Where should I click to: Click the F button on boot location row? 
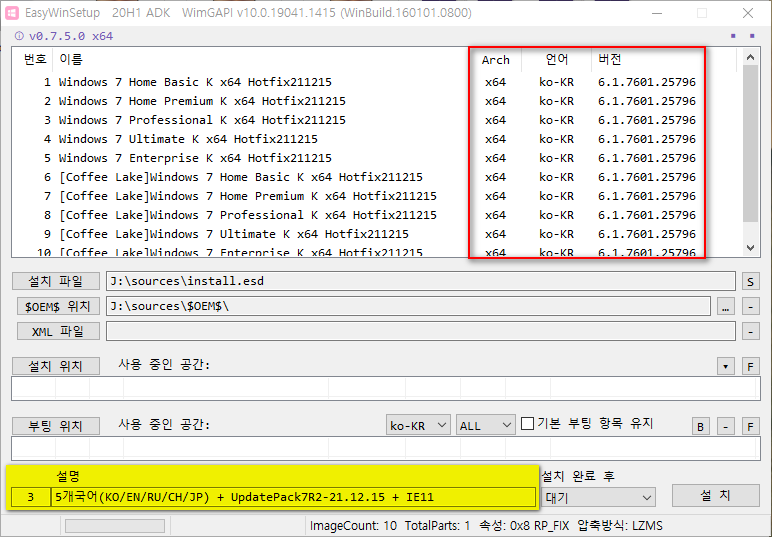[750, 426]
